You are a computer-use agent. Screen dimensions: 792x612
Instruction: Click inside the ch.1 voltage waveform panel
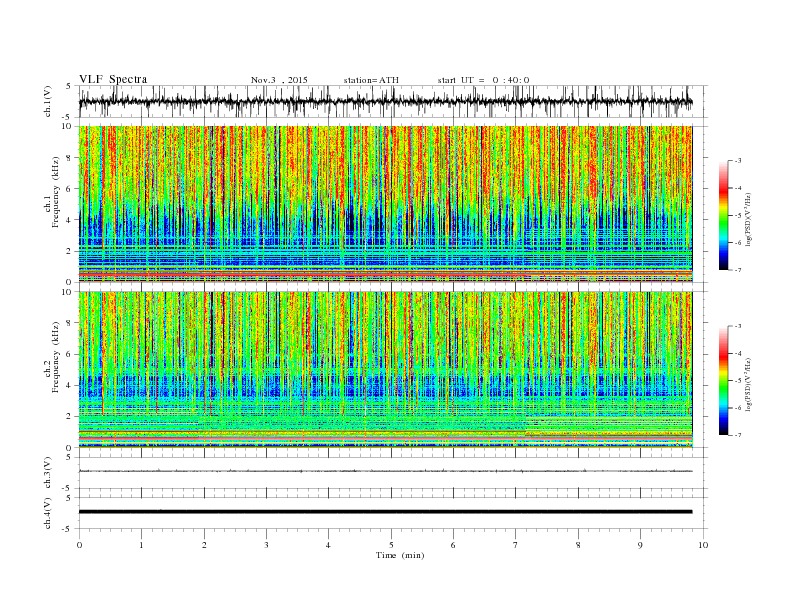click(393, 101)
